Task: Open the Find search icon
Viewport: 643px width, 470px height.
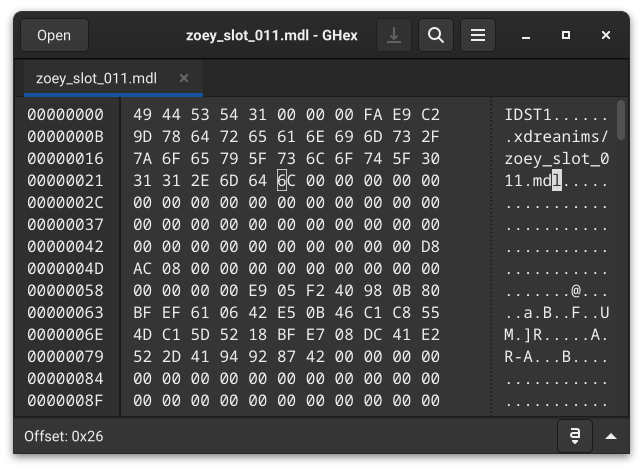Action: click(x=435, y=36)
